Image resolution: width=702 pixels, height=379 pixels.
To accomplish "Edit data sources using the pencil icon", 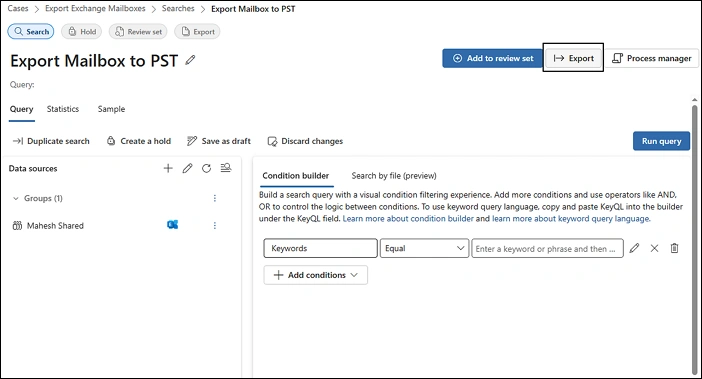I will [187, 168].
